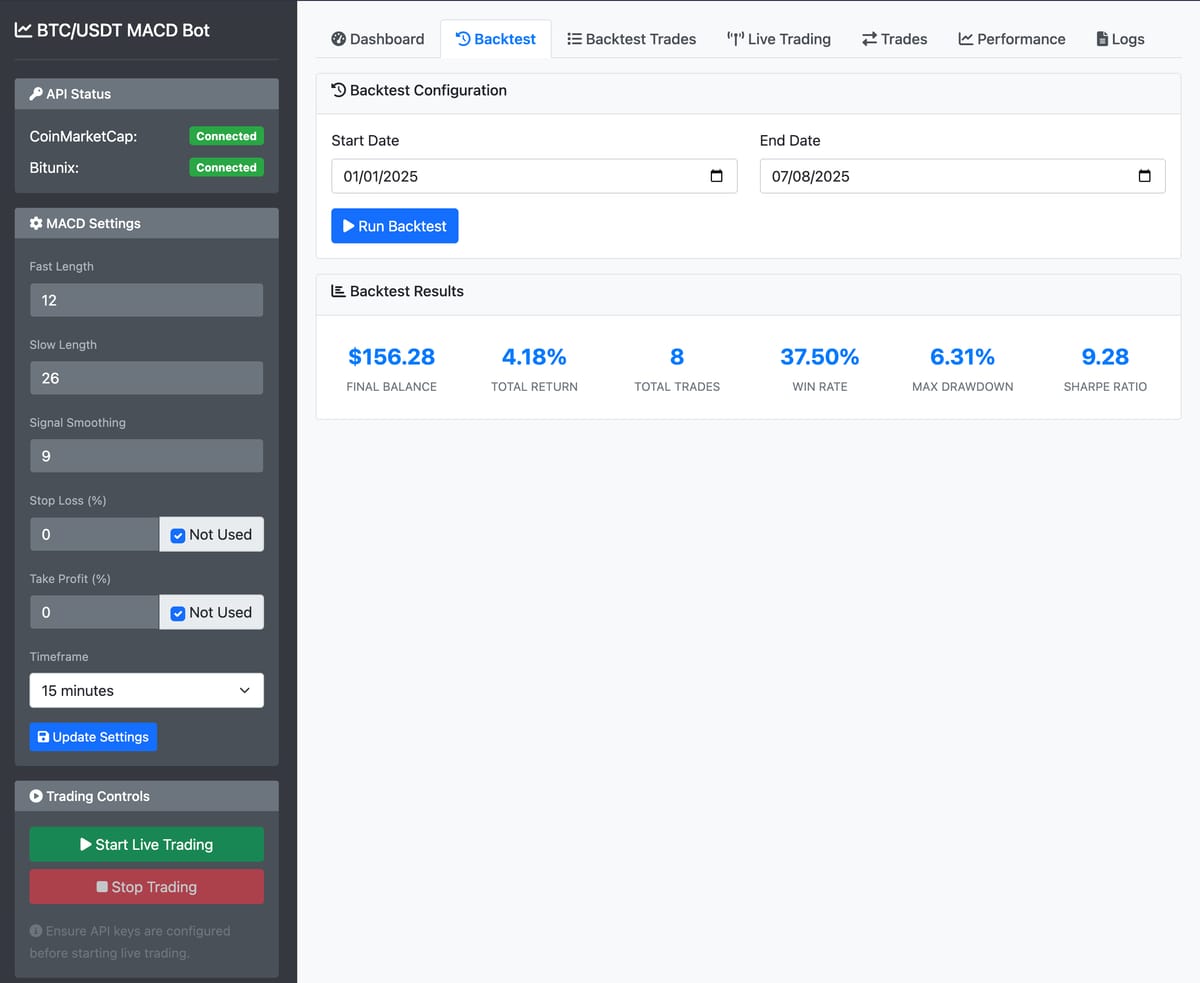This screenshot has width=1200, height=983.
Task: Start Live Trading with green button
Action: click(147, 844)
